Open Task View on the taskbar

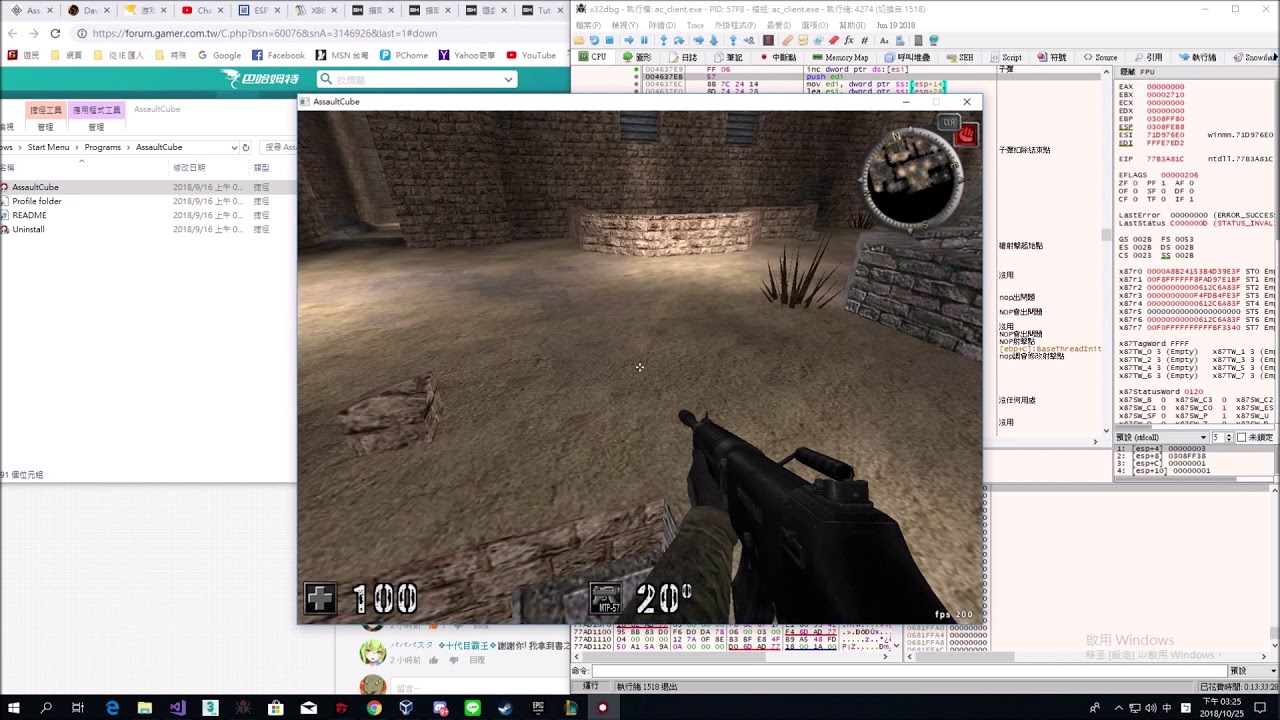click(77, 708)
